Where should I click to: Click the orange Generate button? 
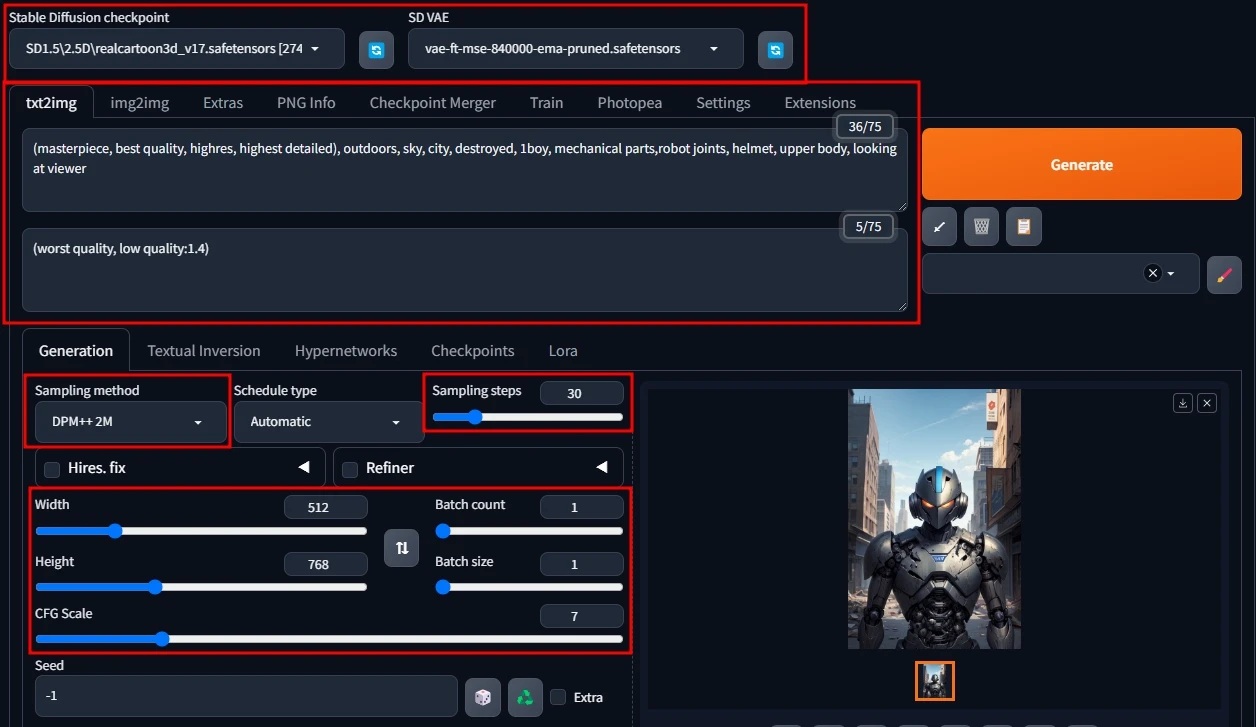point(1082,165)
